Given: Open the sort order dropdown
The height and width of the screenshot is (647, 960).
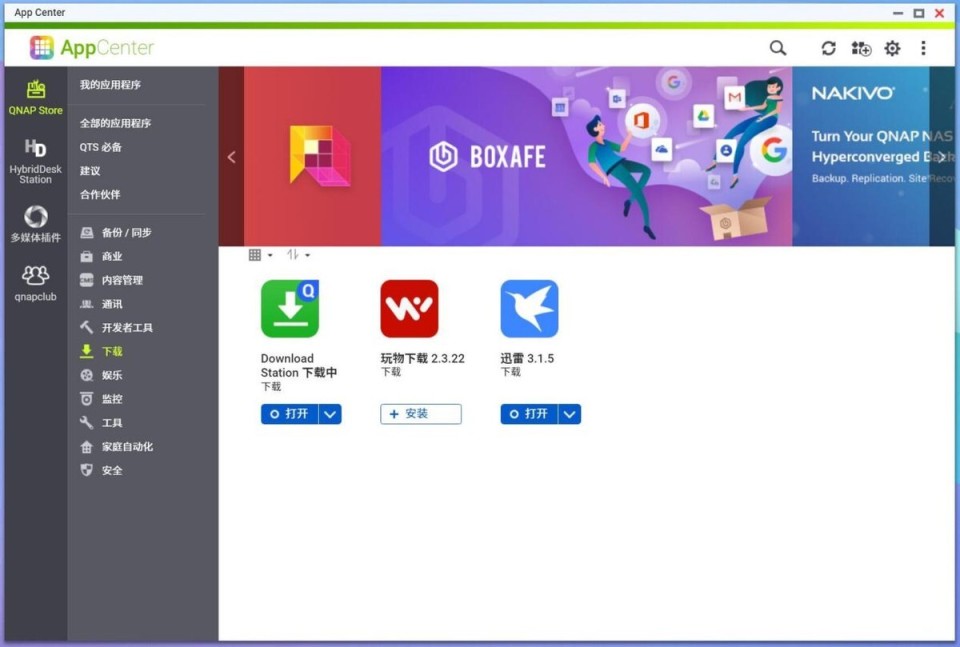Looking at the screenshot, I should pos(298,255).
